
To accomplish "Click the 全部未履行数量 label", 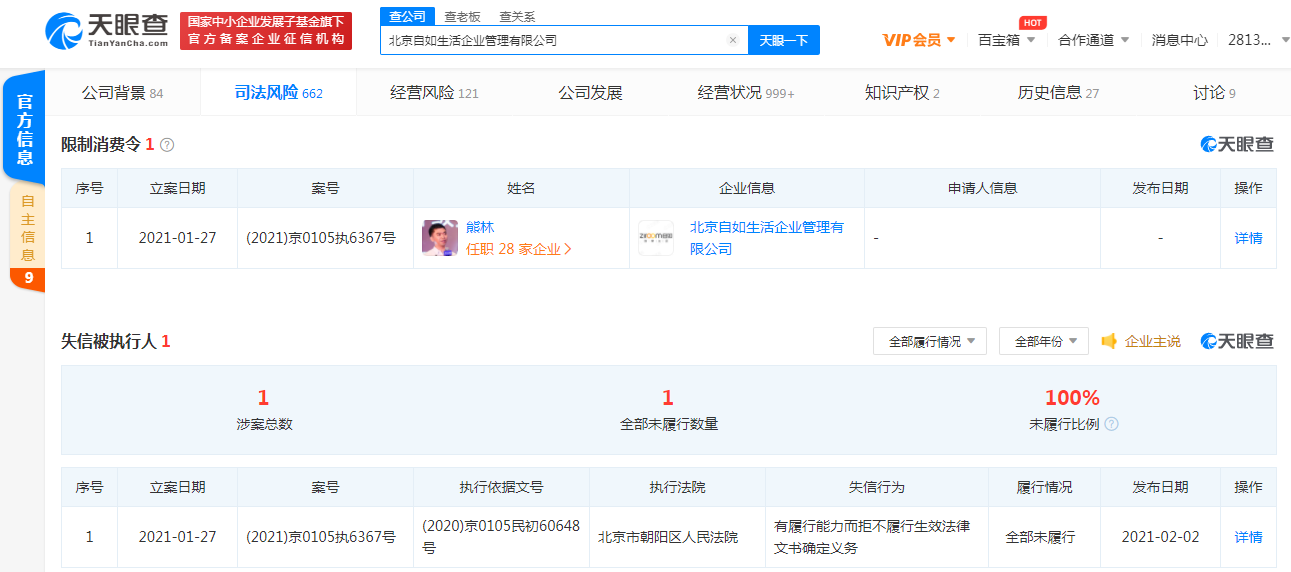I will click(x=669, y=424).
